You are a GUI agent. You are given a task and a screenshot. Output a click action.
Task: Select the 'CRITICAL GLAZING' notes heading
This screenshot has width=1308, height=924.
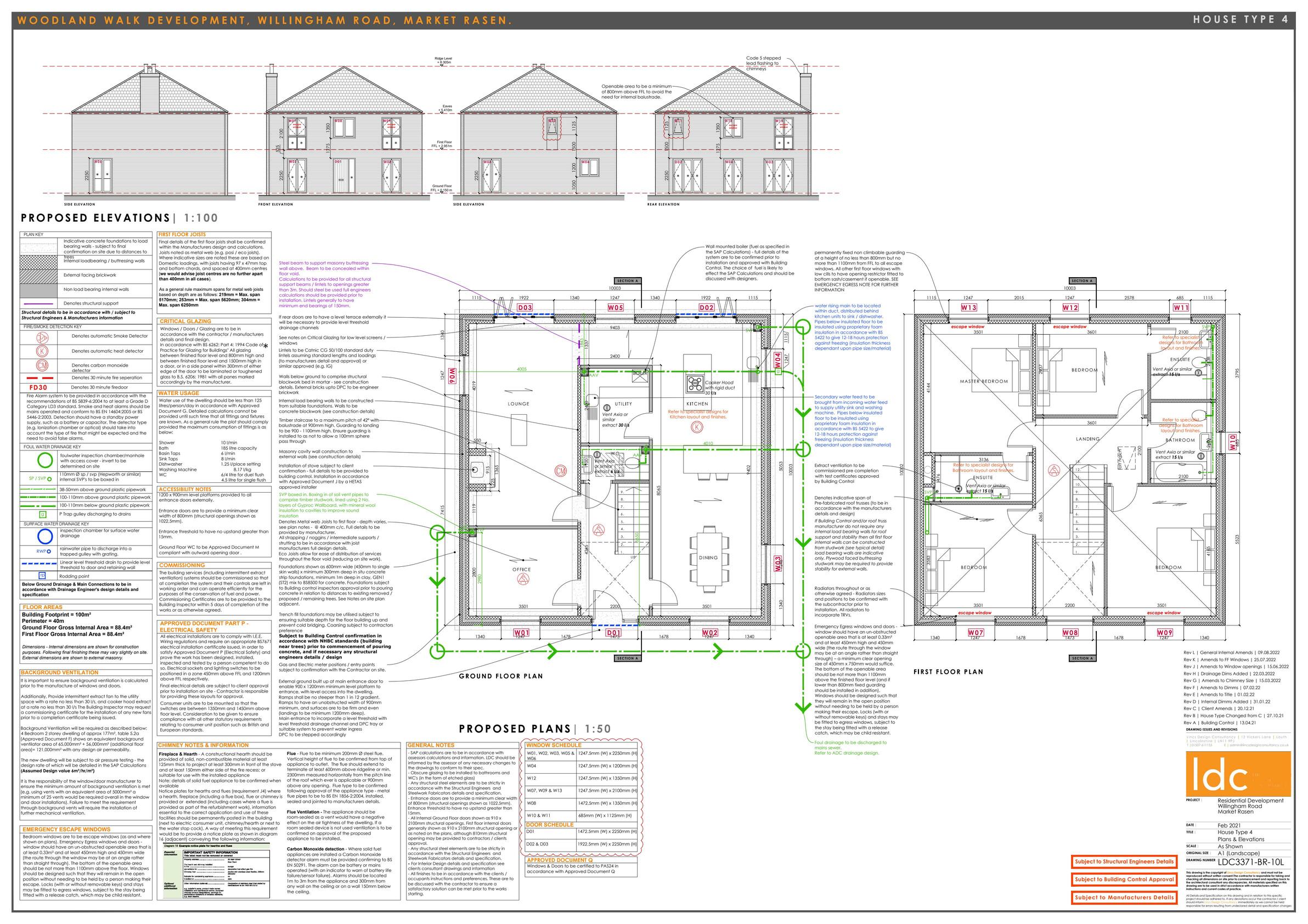pyautogui.click(x=185, y=322)
